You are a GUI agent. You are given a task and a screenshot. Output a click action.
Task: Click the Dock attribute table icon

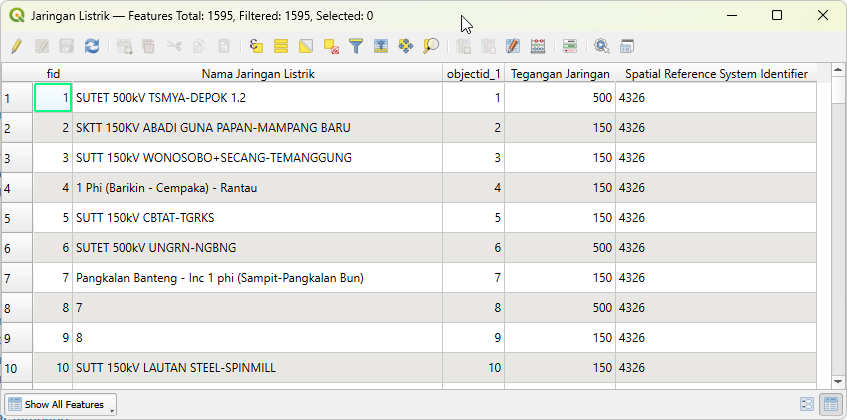627,46
